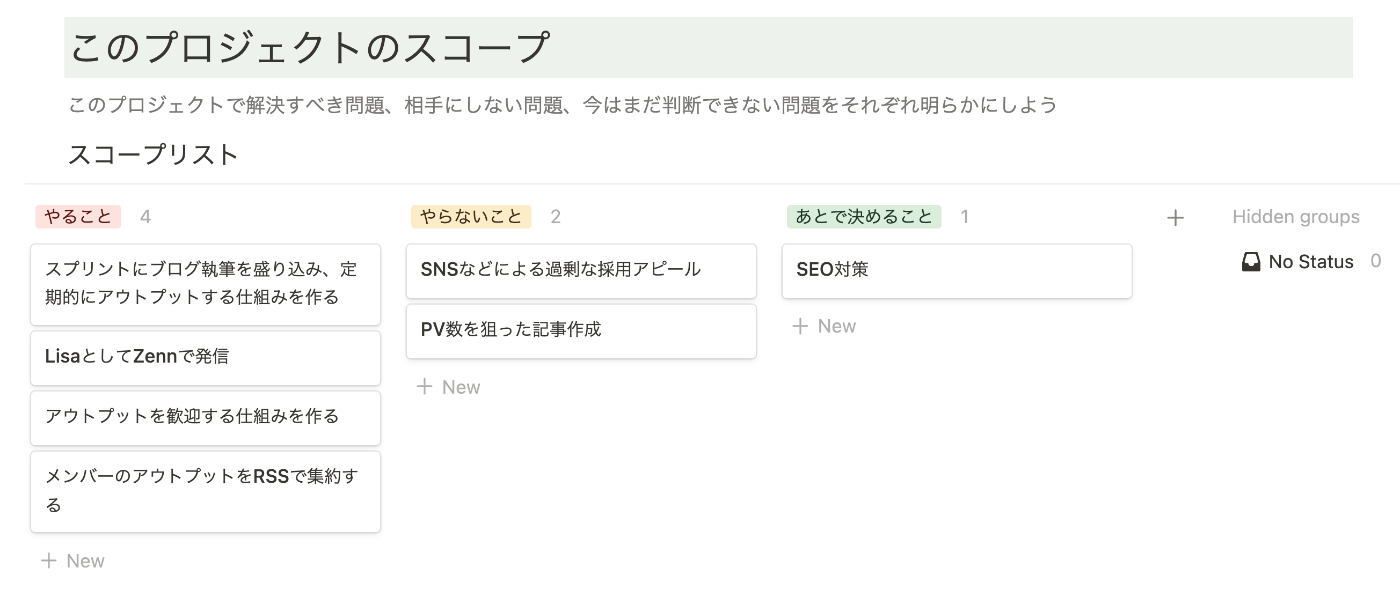Open the アウトプットを歓迎する仕組みを作る card
The image size is (1400, 590).
coord(205,418)
